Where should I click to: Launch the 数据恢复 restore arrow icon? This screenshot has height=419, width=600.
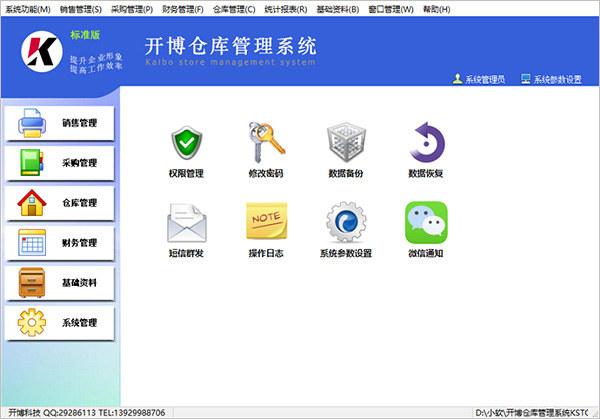pos(426,142)
